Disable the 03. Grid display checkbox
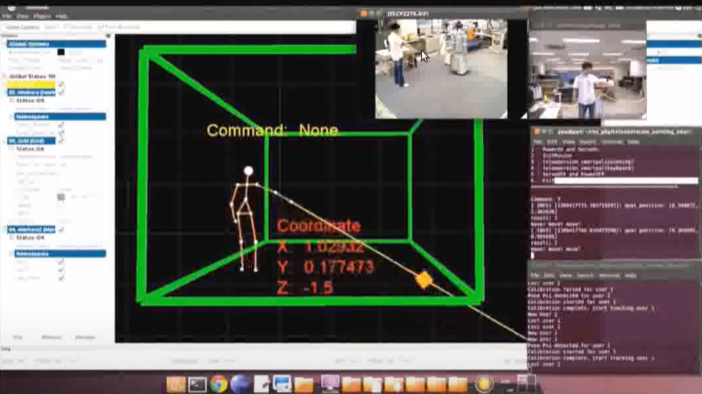Image resolution: width=702 pixels, height=394 pixels. [61, 141]
